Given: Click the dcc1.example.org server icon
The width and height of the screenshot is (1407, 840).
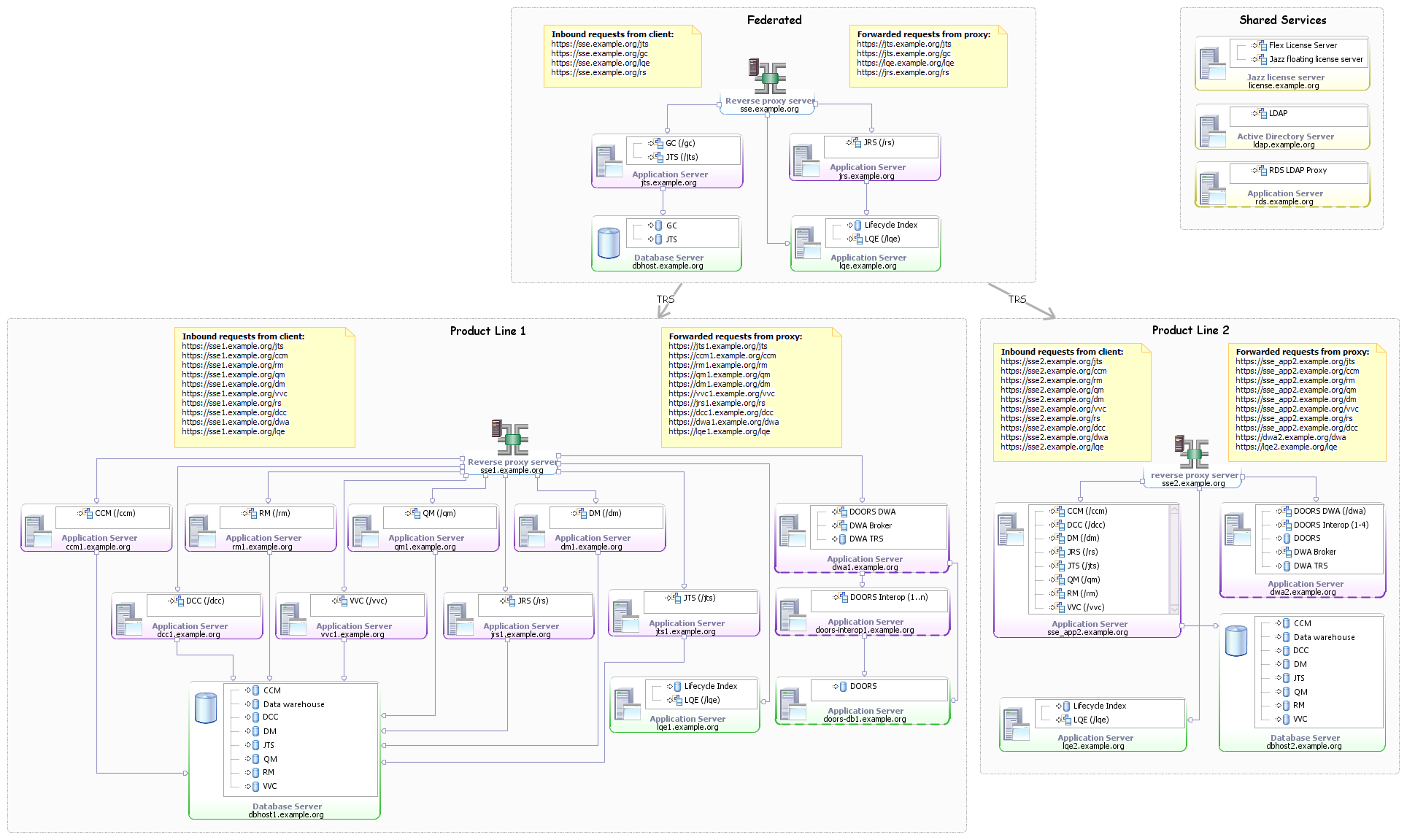Looking at the screenshot, I should click(129, 620).
